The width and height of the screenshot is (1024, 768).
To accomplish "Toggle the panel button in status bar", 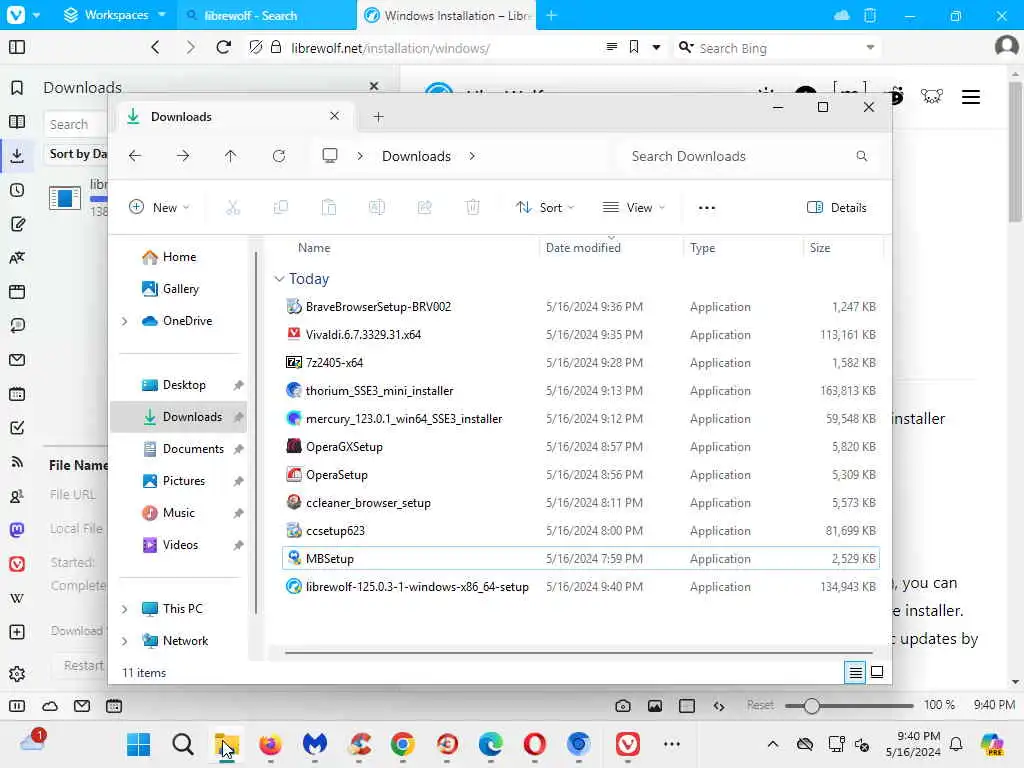I will tap(17, 706).
